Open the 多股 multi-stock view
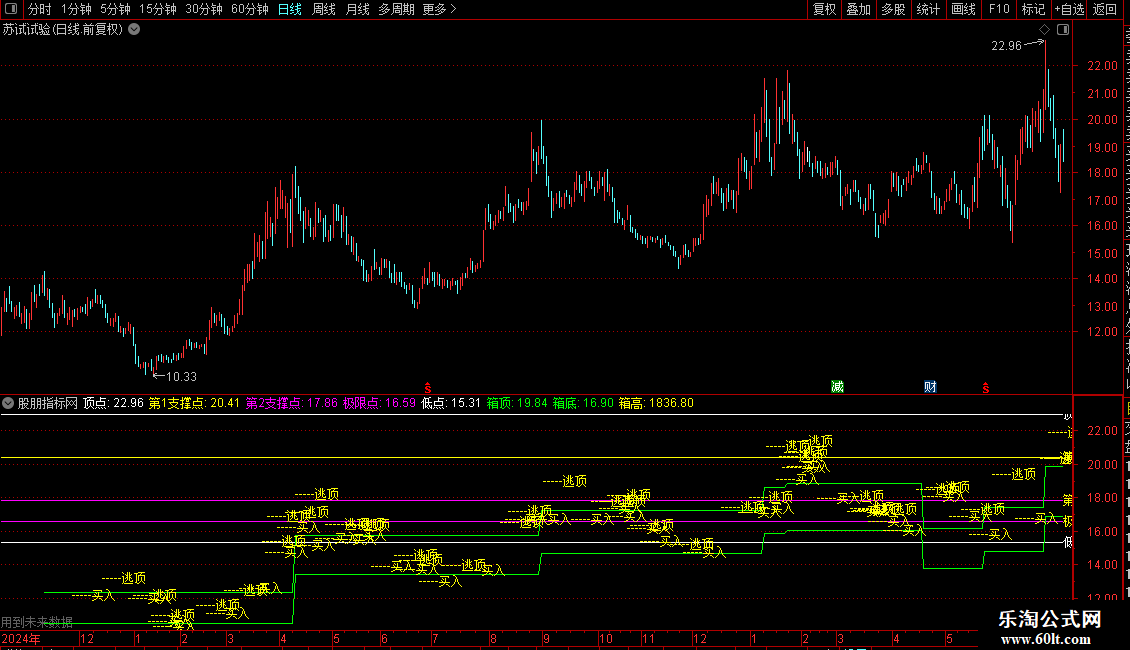This screenshot has width=1130, height=650. (x=894, y=9)
